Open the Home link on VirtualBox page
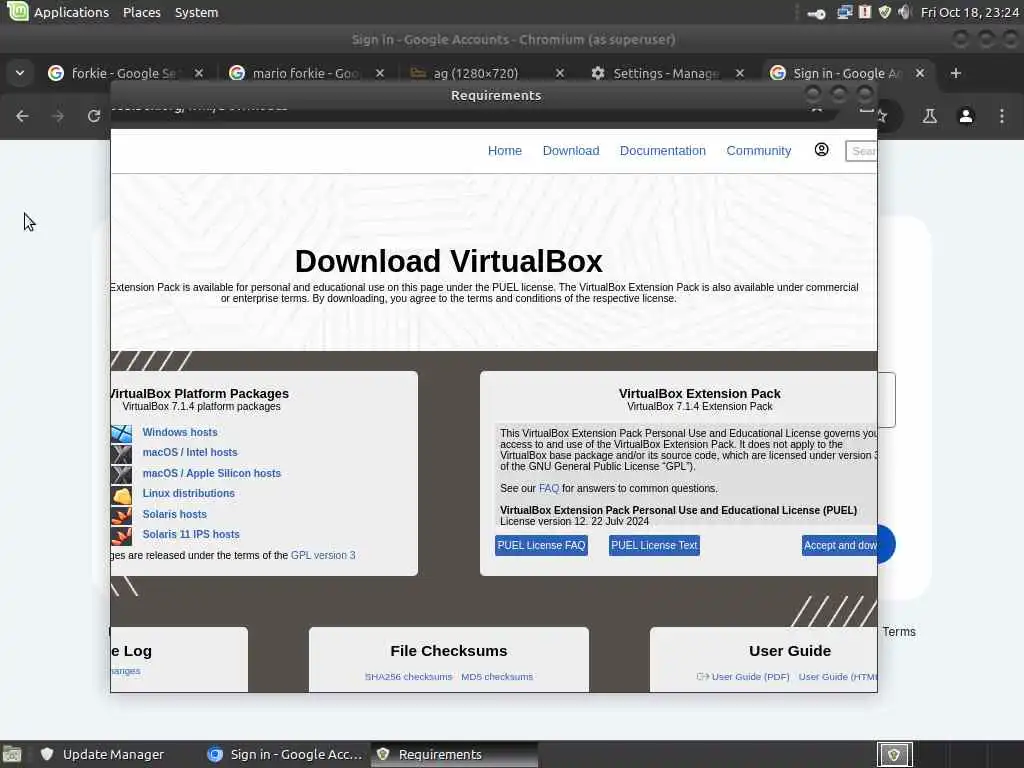This screenshot has height=768, width=1024. click(505, 151)
